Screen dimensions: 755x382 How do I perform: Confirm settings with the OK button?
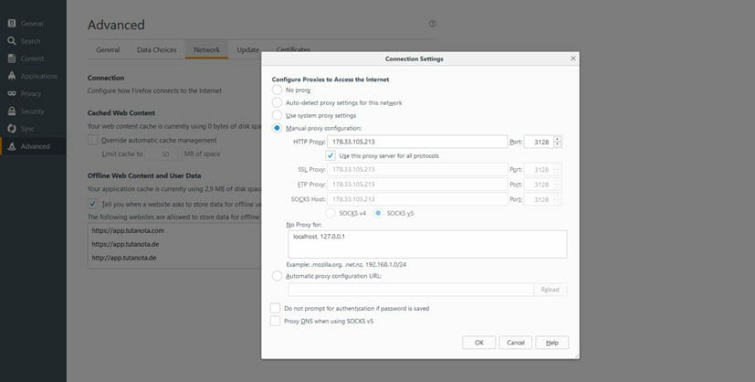pyautogui.click(x=479, y=342)
